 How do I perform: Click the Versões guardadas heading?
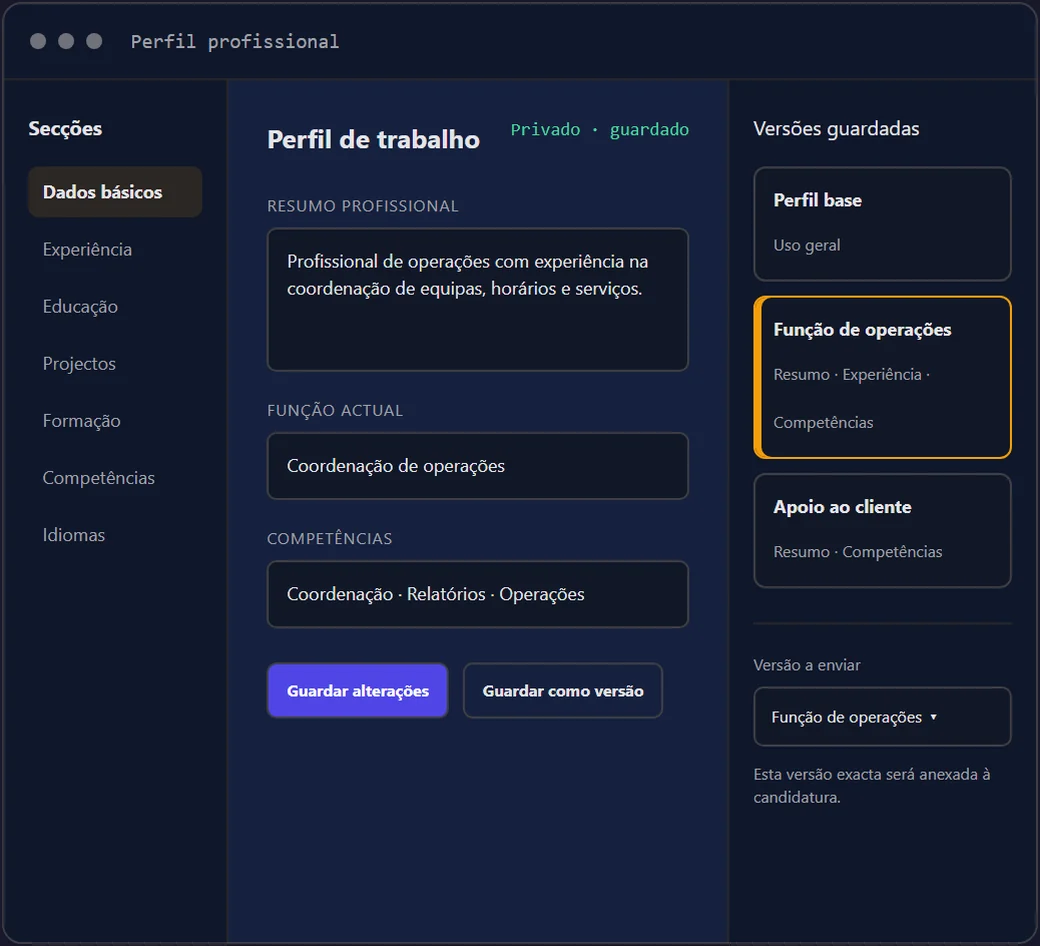(836, 129)
